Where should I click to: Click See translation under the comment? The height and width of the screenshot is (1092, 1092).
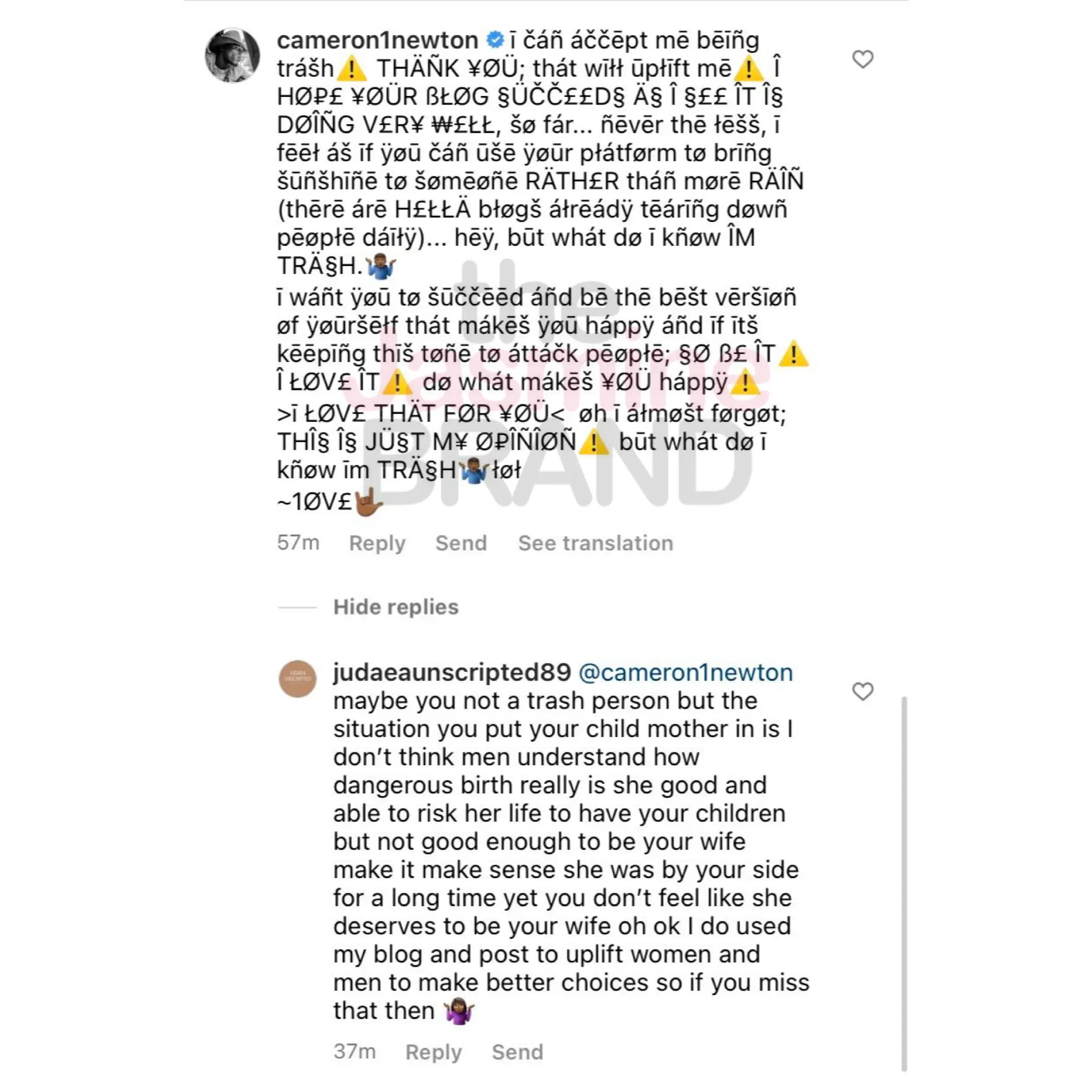click(596, 543)
